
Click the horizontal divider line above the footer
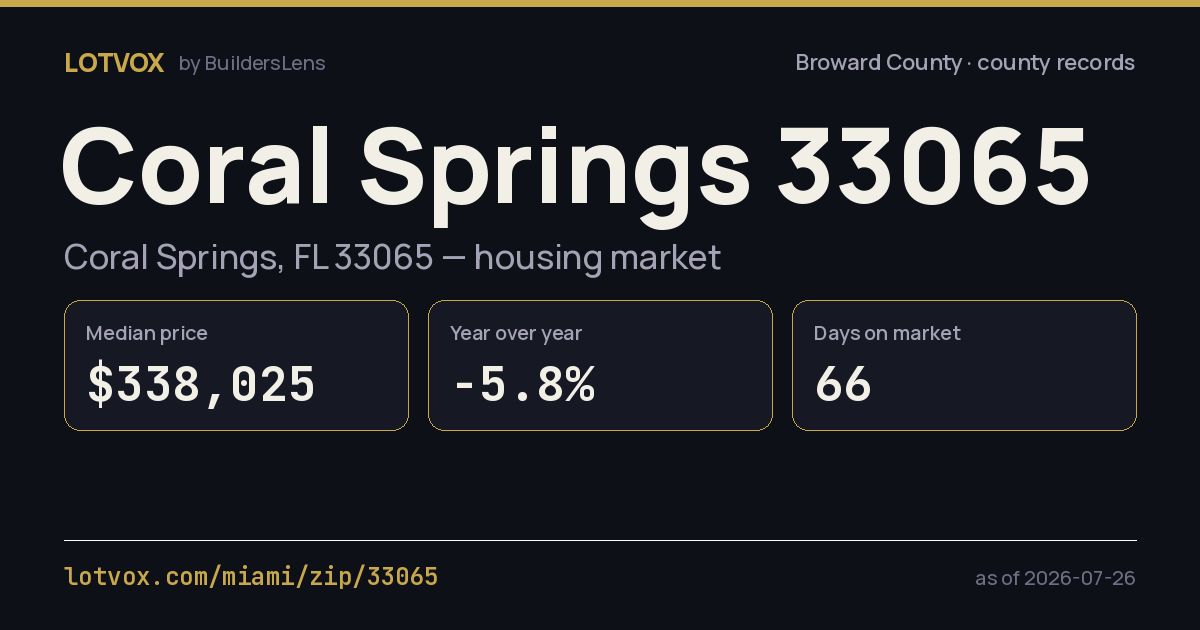point(600,540)
